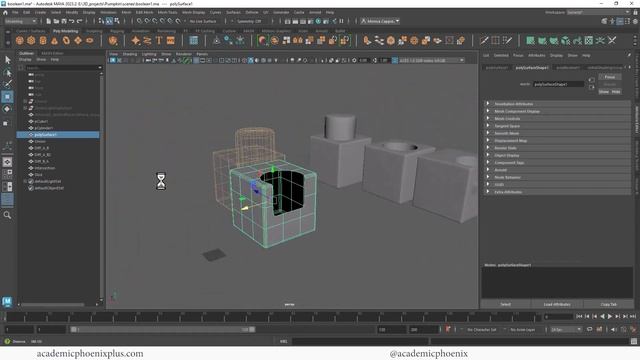
Task: Click the crossed lines icon at shelf end
Action: pos(612,40)
